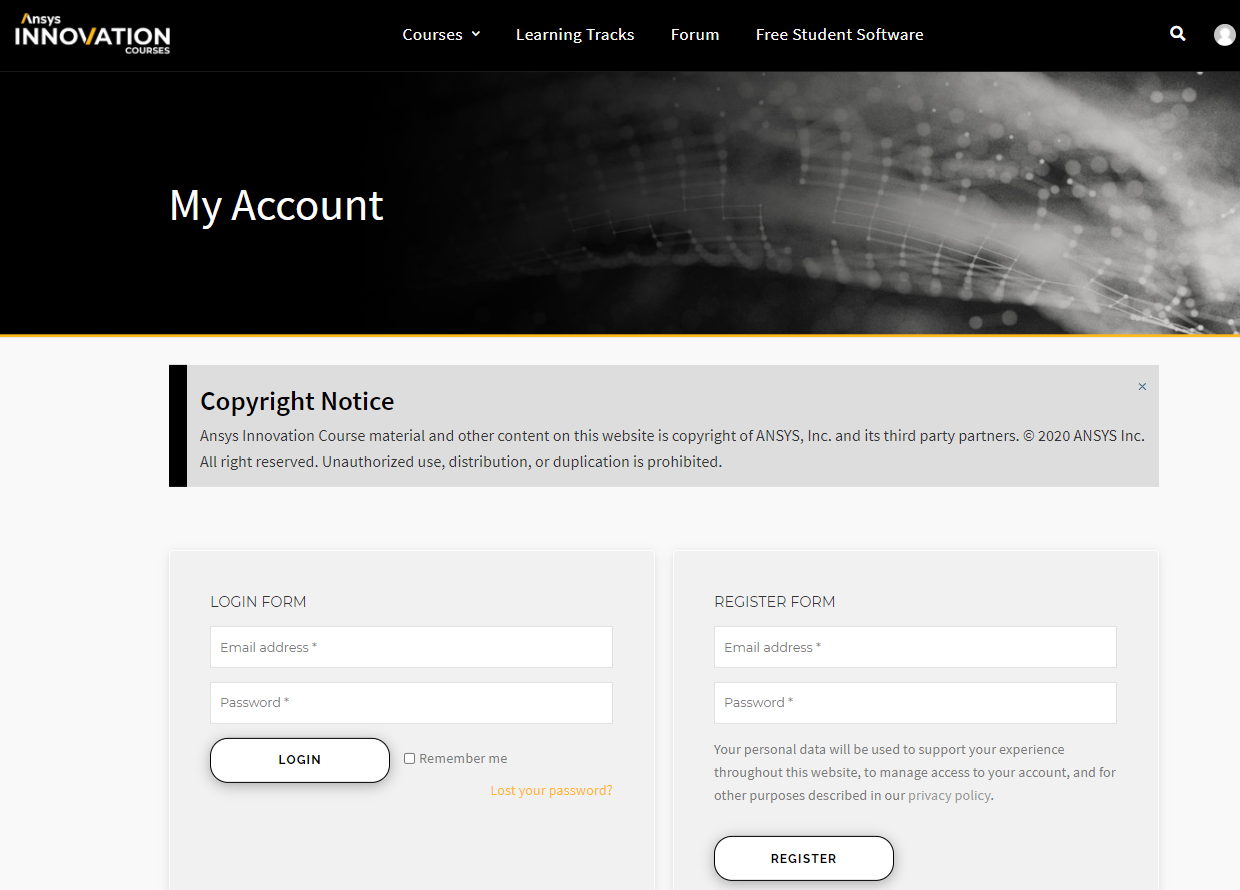The height and width of the screenshot is (890, 1240).
Task: Open the site search magnifier icon
Action: coord(1178,34)
